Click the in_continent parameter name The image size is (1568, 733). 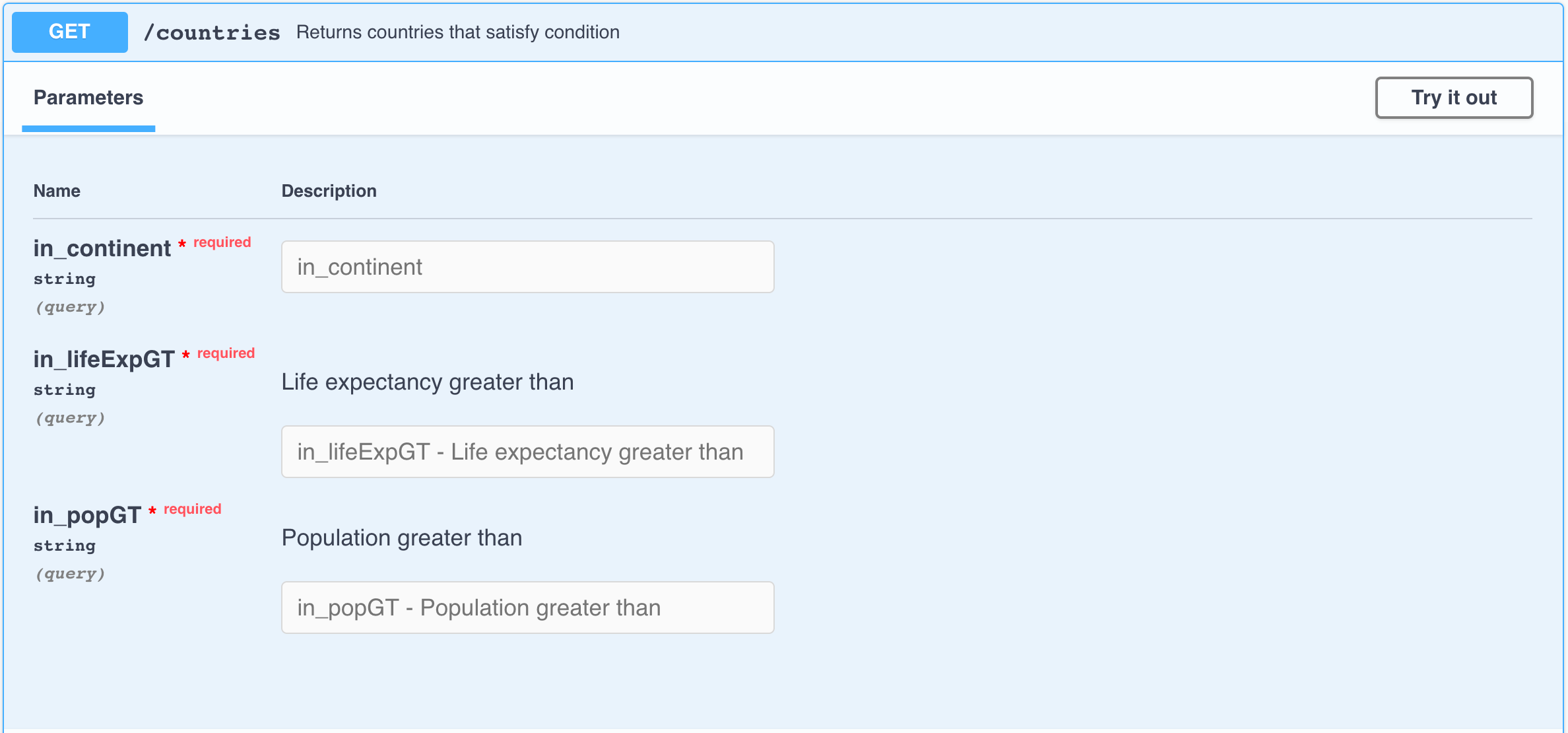click(102, 248)
